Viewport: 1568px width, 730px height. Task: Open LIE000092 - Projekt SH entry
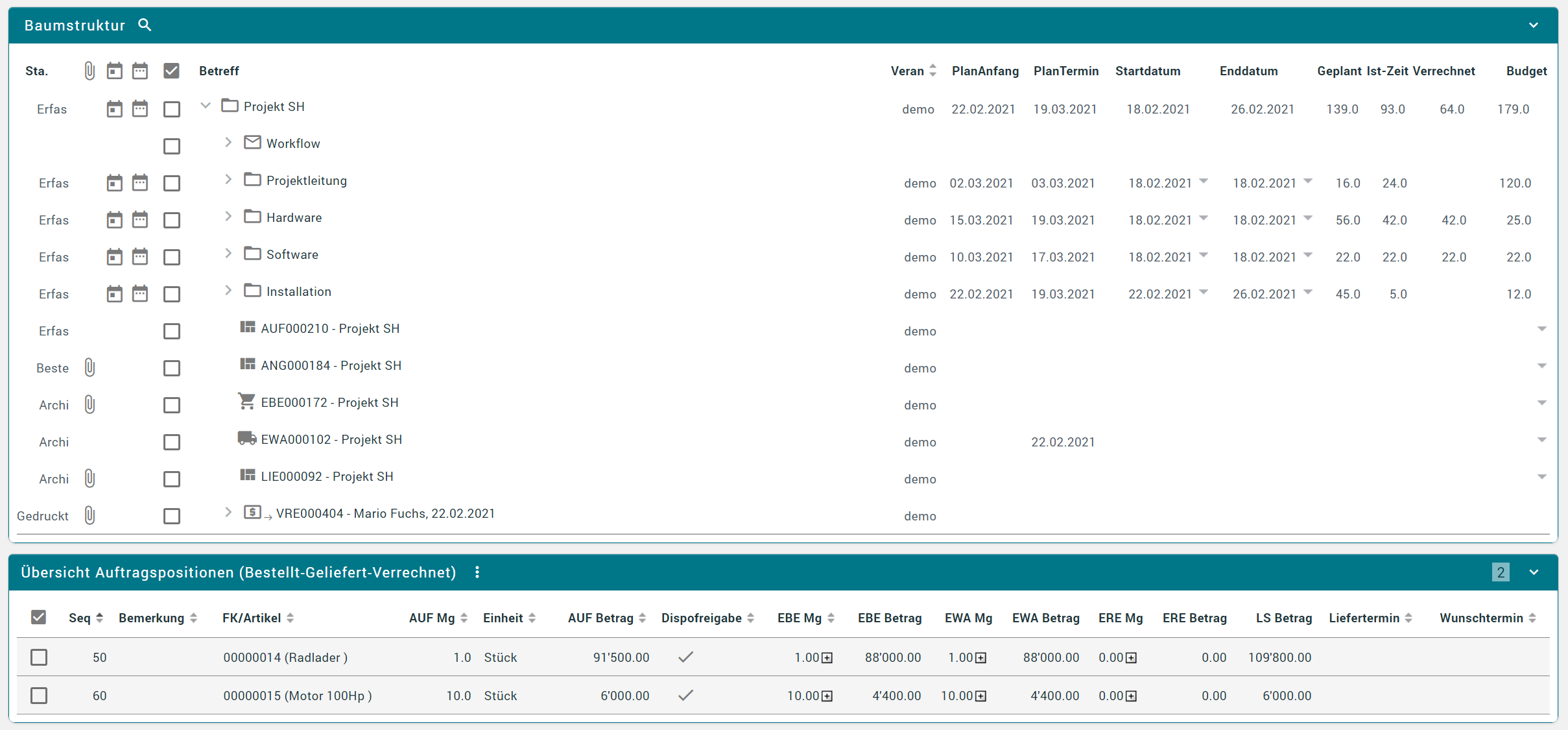point(327,476)
